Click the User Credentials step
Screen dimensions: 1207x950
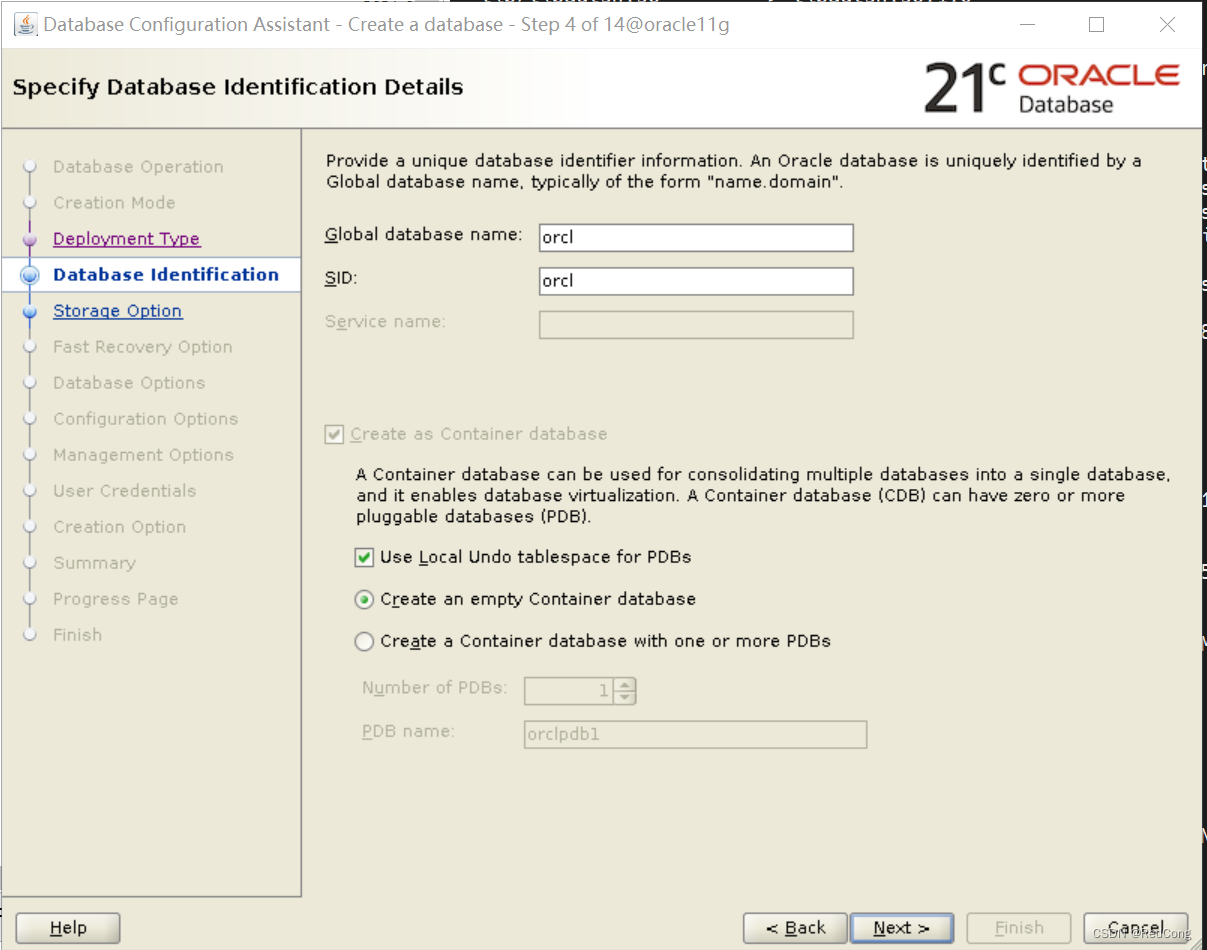coord(125,491)
